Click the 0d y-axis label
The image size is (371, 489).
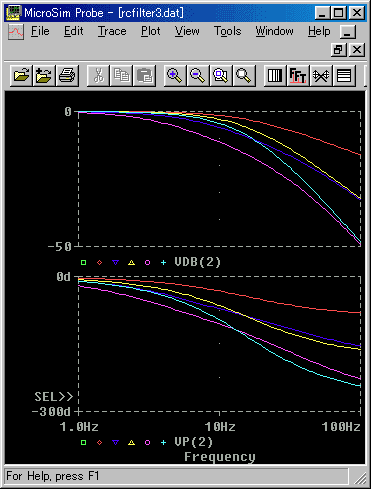click(64, 277)
